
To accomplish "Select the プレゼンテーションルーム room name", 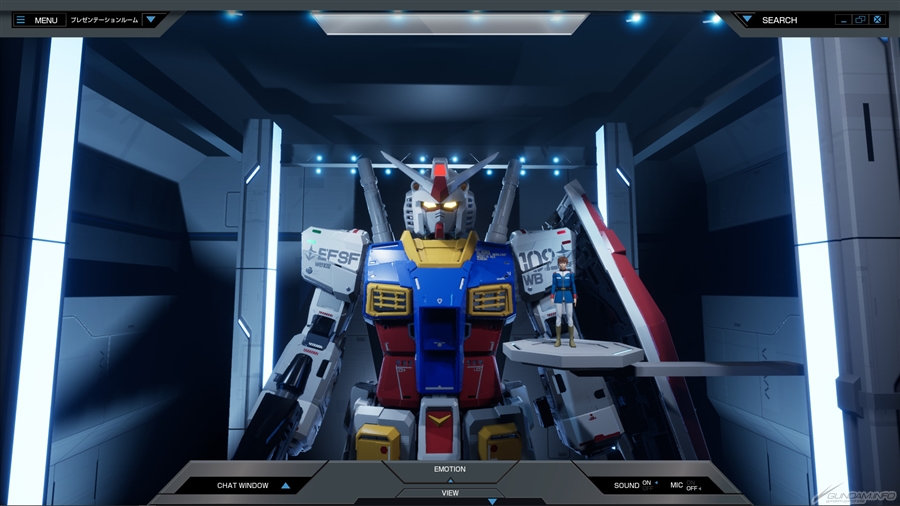I will pyautogui.click(x=103, y=20).
